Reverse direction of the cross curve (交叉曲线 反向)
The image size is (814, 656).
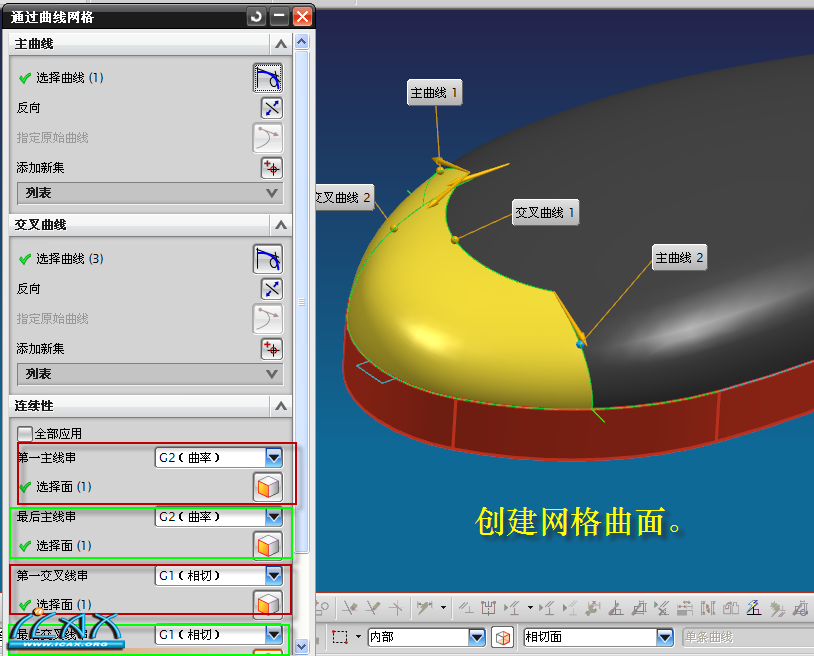coord(272,289)
